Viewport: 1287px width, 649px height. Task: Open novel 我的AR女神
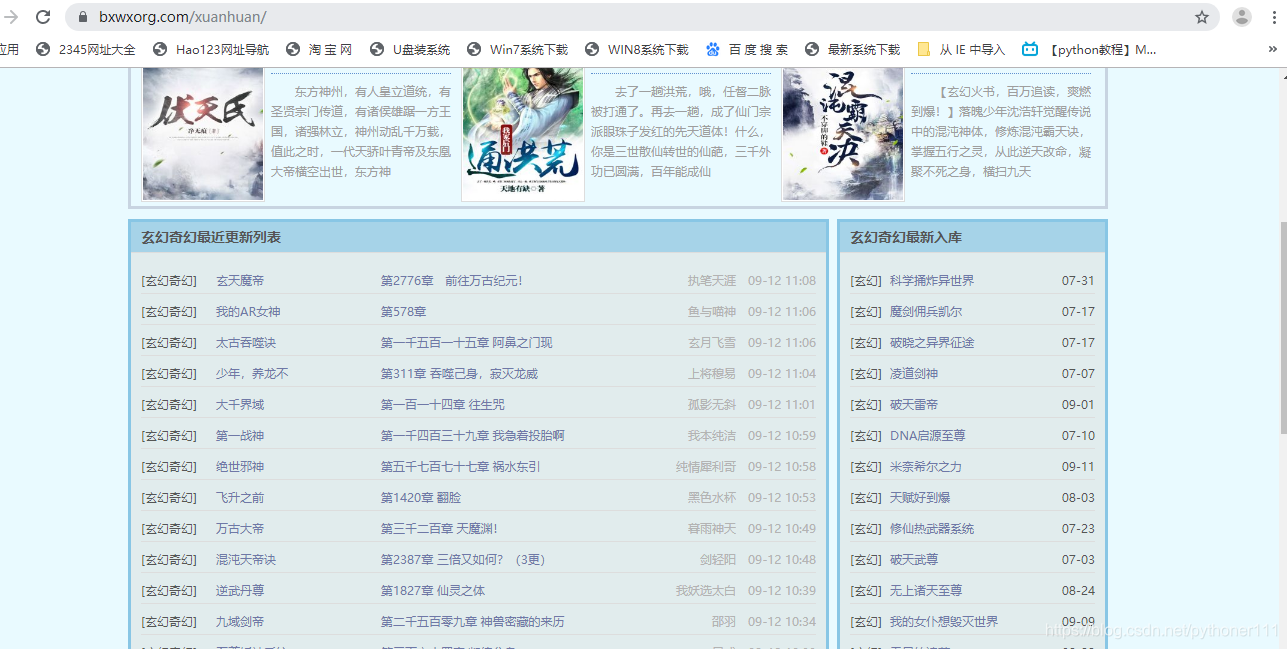point(248,312)
